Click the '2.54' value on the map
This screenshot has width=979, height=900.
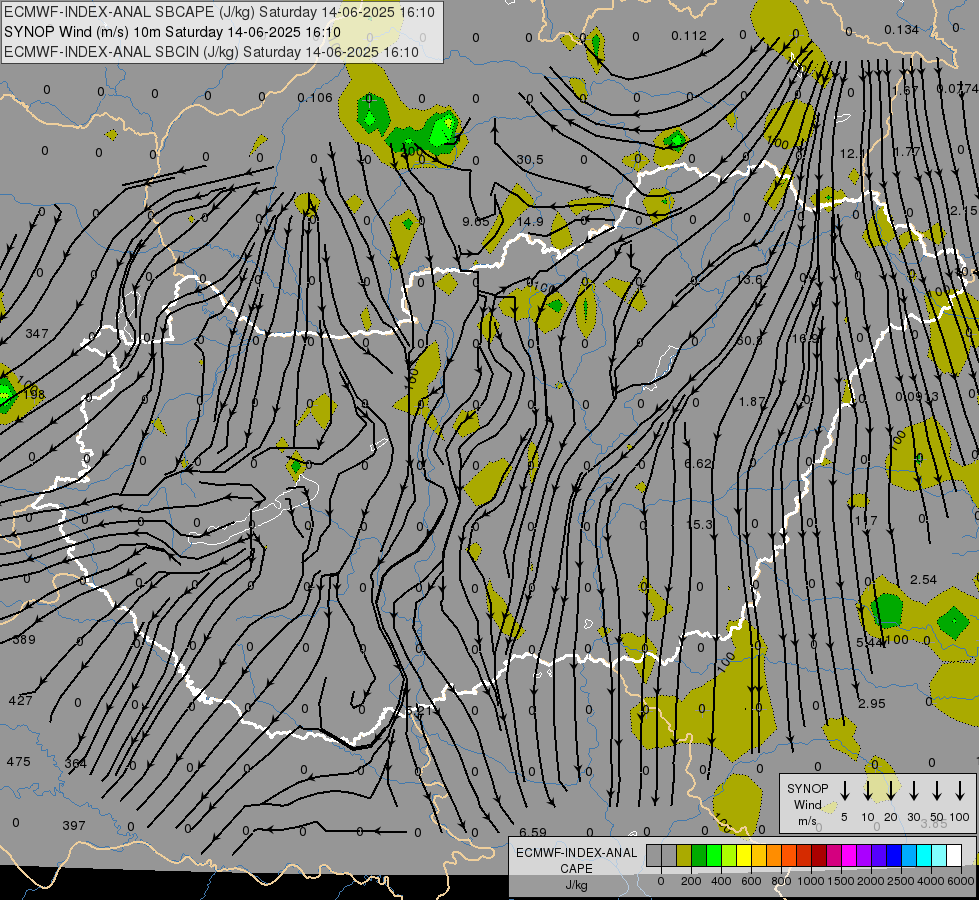coord(923,580)
